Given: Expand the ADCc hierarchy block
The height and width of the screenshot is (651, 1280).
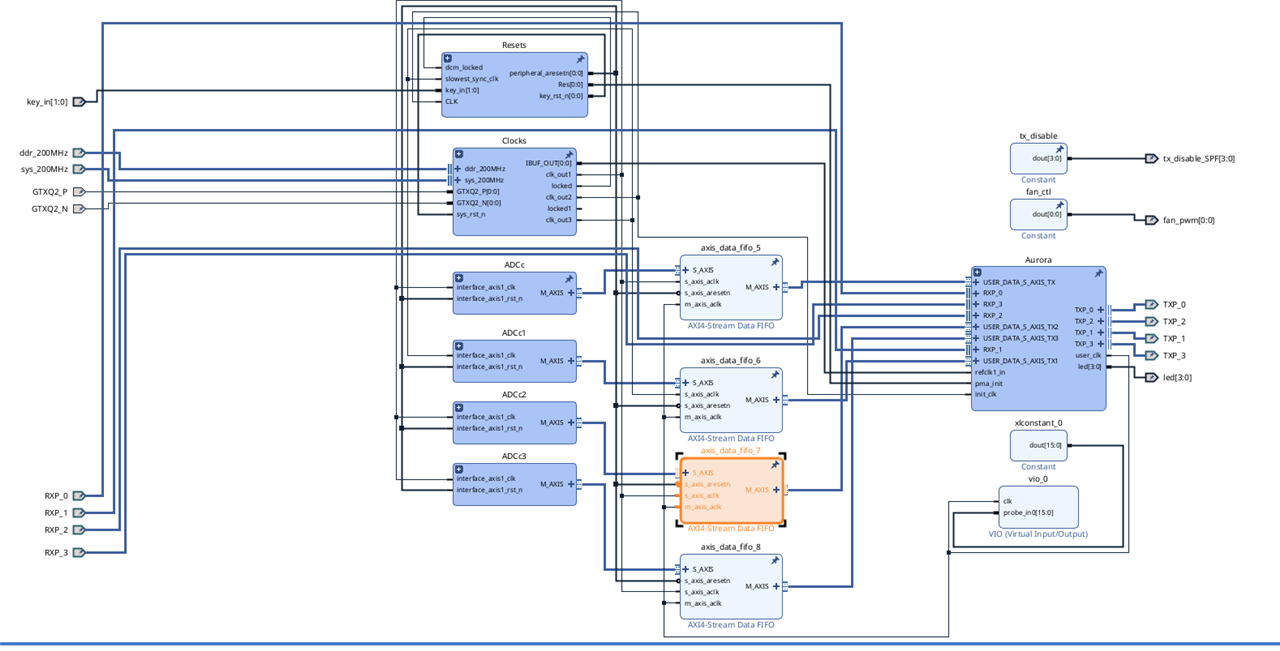Looking at the screenshot, I should click(459, 277).
